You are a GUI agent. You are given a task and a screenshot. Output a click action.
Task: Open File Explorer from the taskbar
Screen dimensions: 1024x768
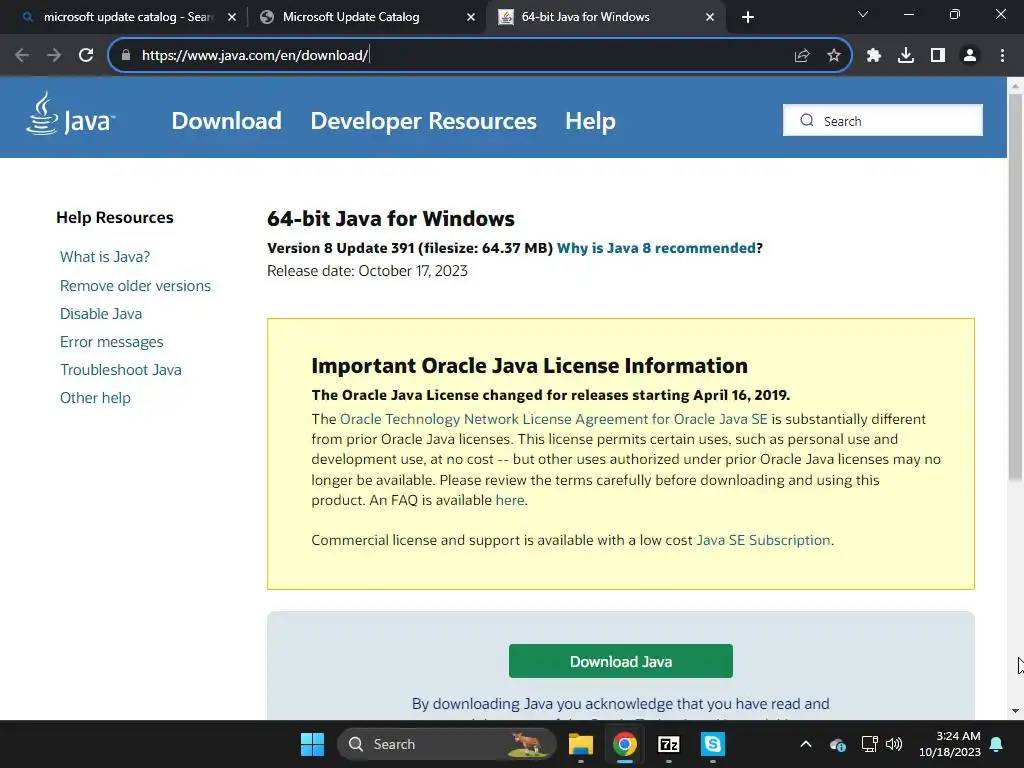(581, 744)
